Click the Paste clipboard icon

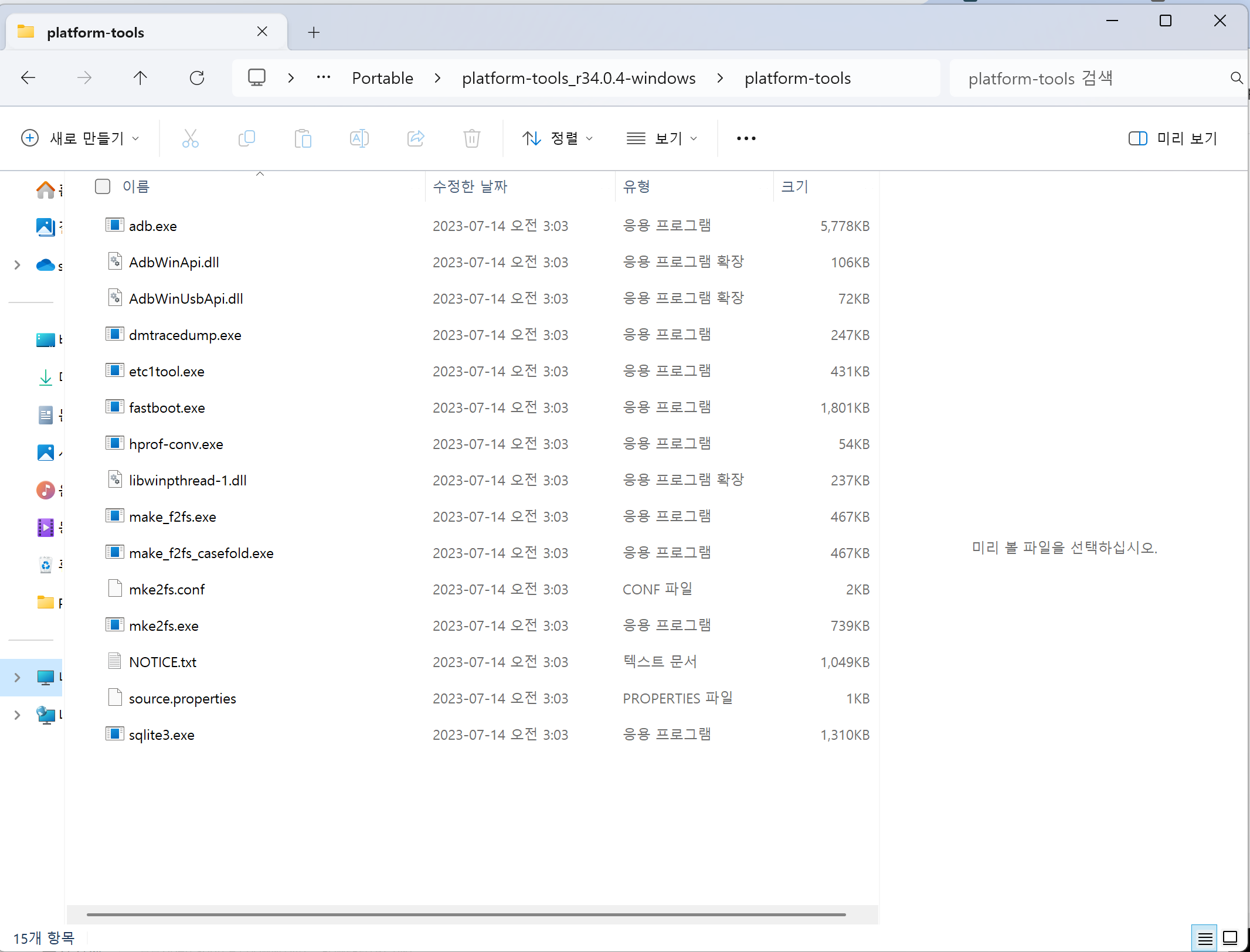coord(303,138)
